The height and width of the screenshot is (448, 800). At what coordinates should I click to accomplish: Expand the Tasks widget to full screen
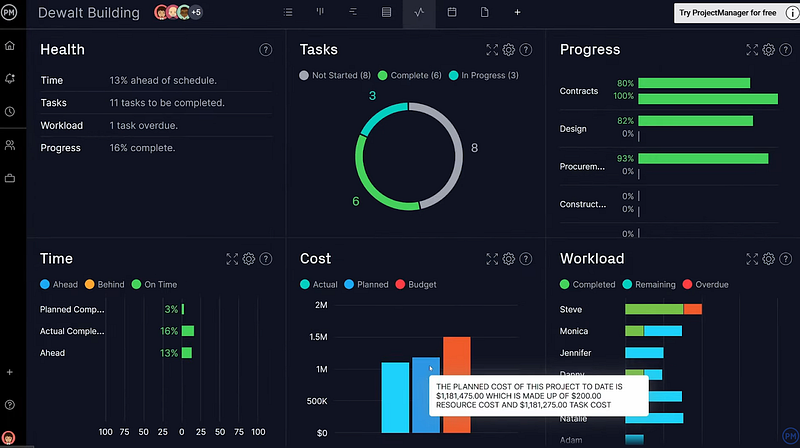click(492, 49)
